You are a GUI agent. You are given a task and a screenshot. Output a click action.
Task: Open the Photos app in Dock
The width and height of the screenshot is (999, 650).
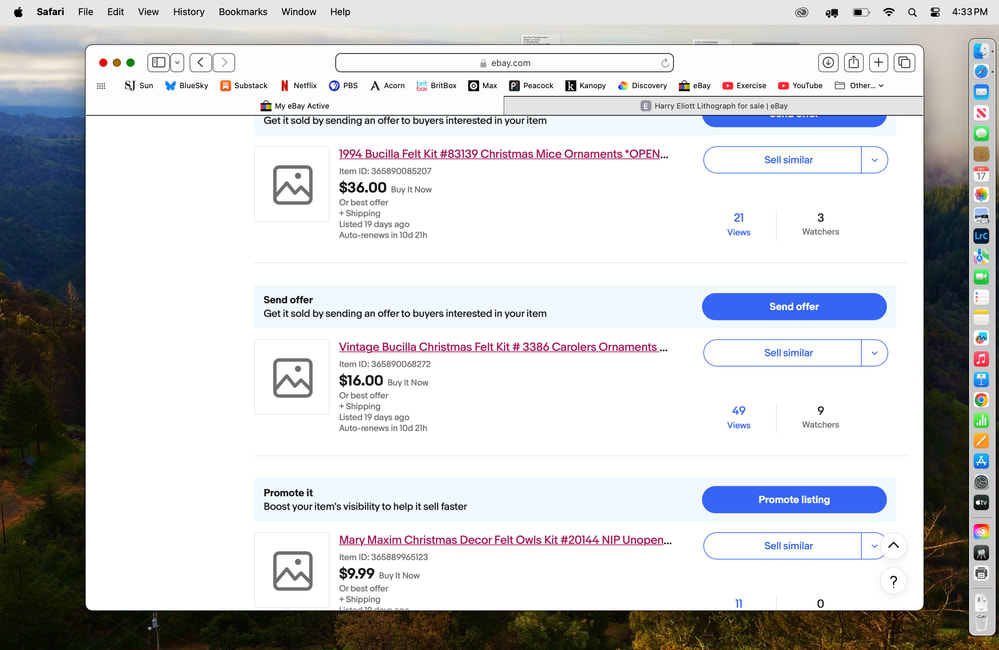click(x=981, y=194)
